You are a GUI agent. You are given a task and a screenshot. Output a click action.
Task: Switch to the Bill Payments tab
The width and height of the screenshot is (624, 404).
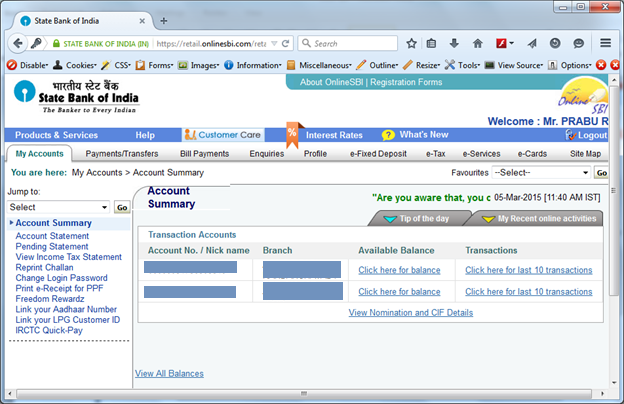click(x=205, y=154)
